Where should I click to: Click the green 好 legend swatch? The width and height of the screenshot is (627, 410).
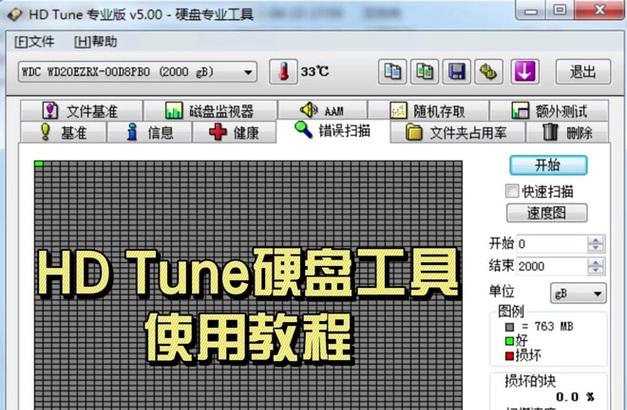coord(509,341)
